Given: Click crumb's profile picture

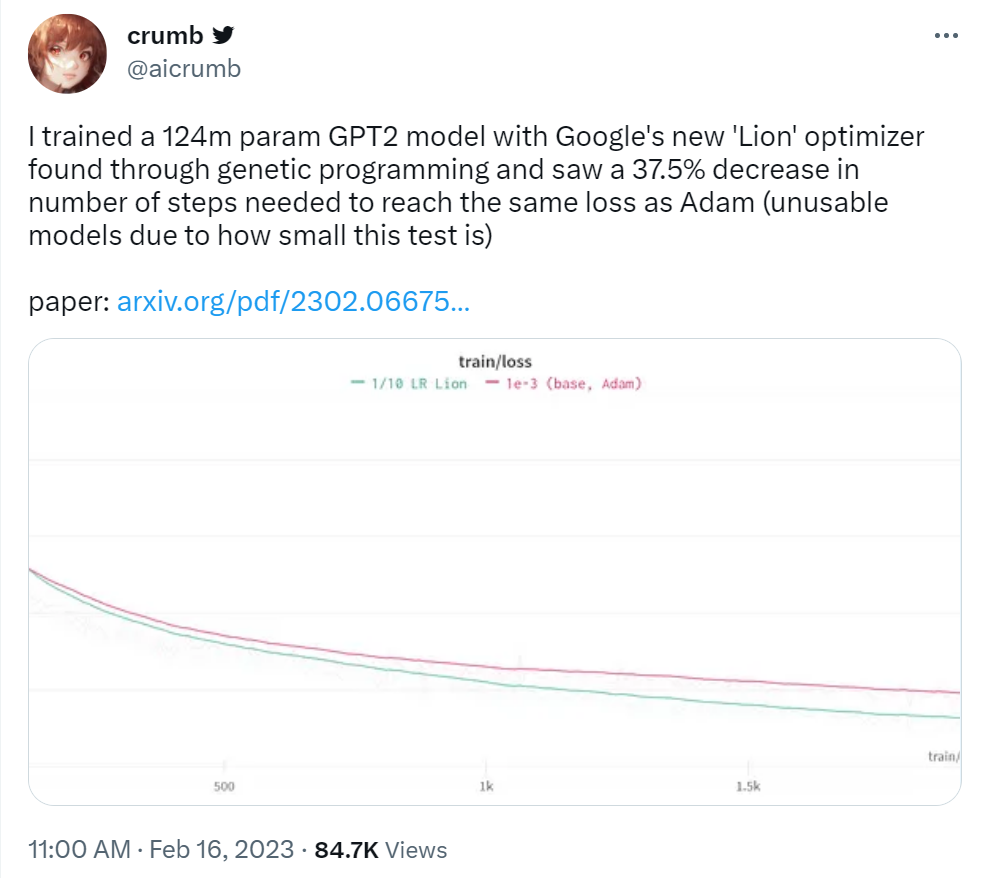Looking at the screenshot, I should [67, 53].
